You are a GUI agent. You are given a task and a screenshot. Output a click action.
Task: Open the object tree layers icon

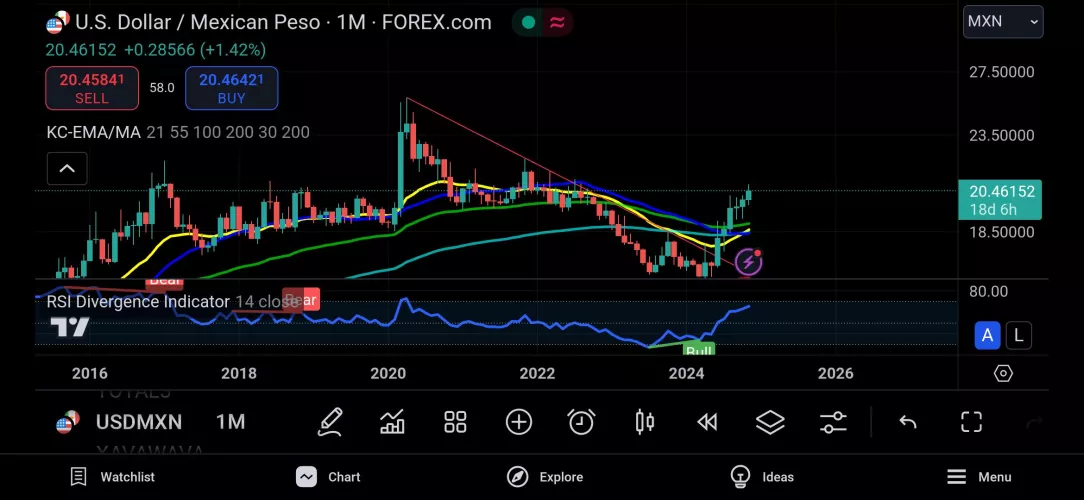[x=770, y=422]
